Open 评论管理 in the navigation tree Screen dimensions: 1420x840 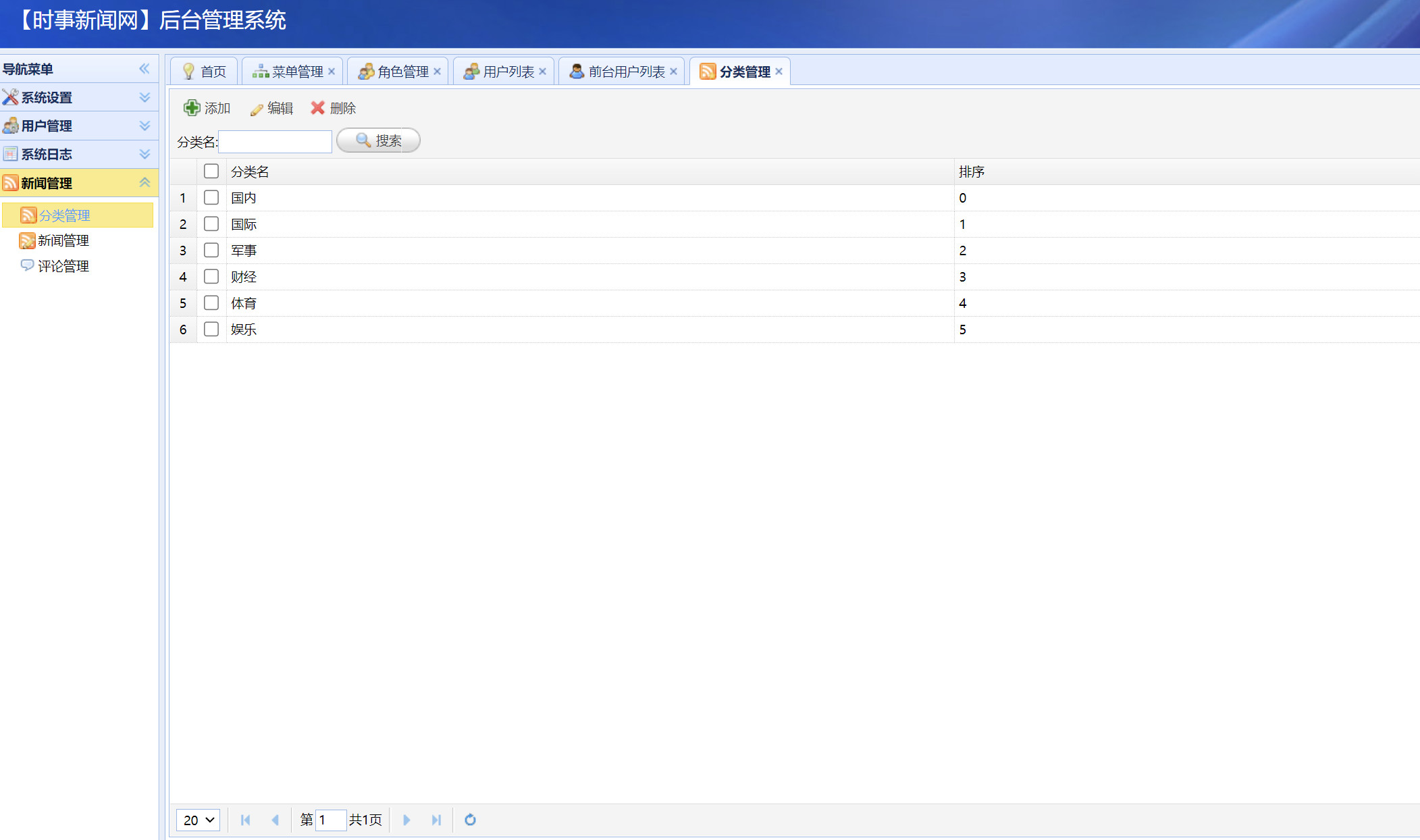click(63, 266)
